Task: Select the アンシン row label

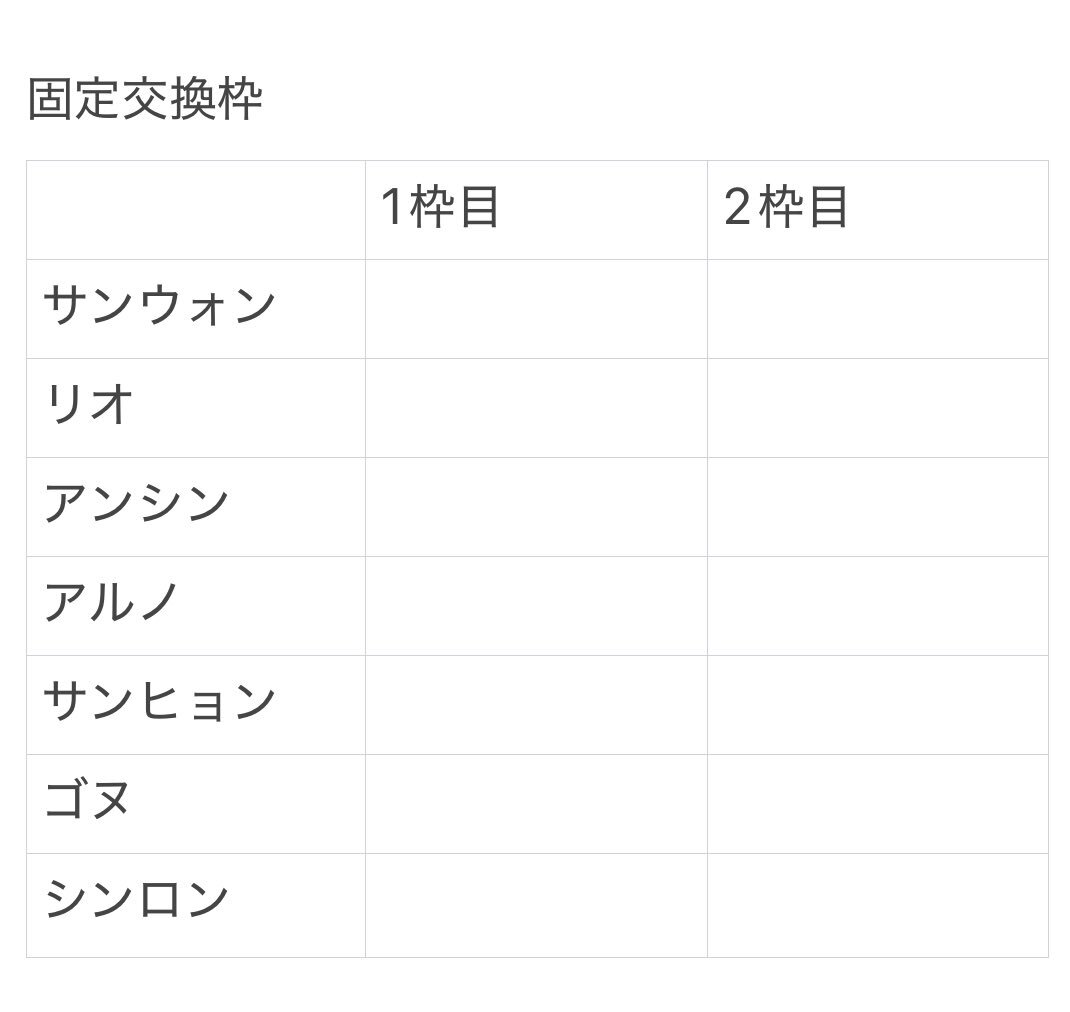Action: click(x=137, y=504)
